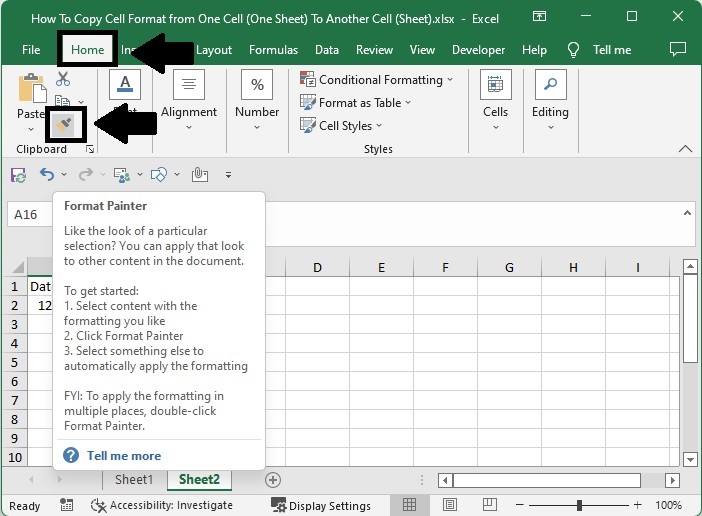The image size is (702, 516).
Task: Click the Format Painter brush icon
Action: tap(64, 124)
